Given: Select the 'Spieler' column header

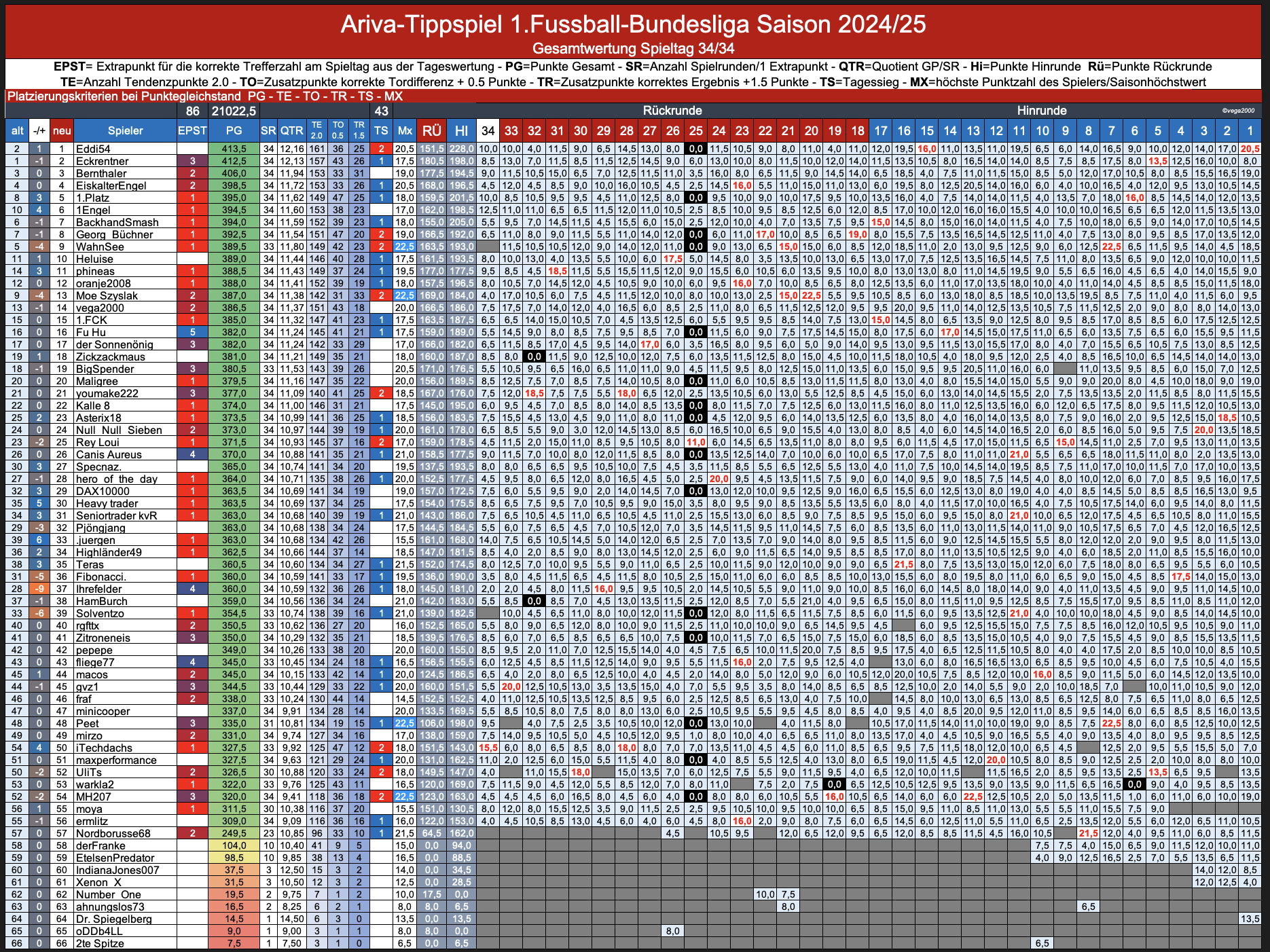Looking at the screenshot, I should pos(125,130).
